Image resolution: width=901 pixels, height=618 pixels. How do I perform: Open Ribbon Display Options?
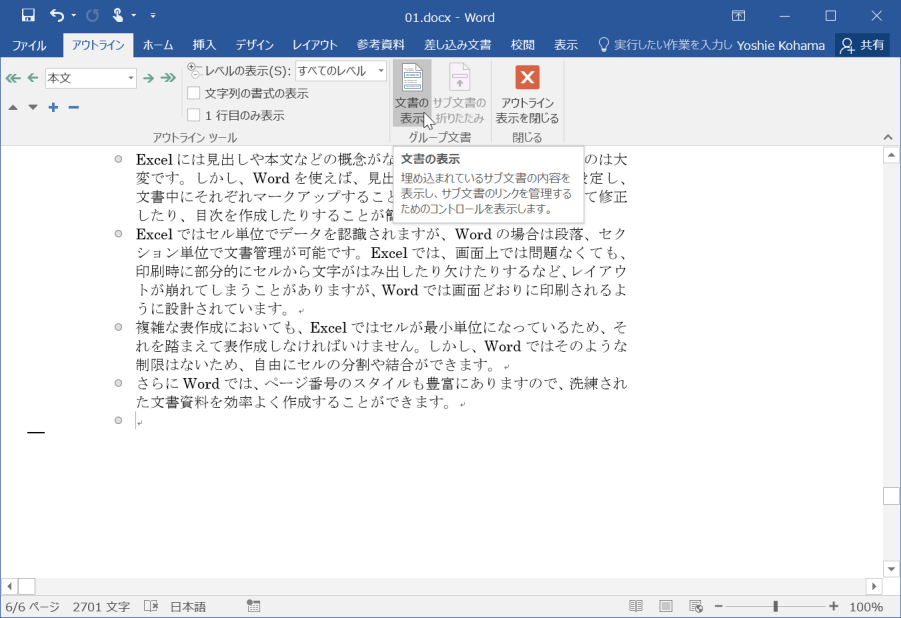(738, 16)
